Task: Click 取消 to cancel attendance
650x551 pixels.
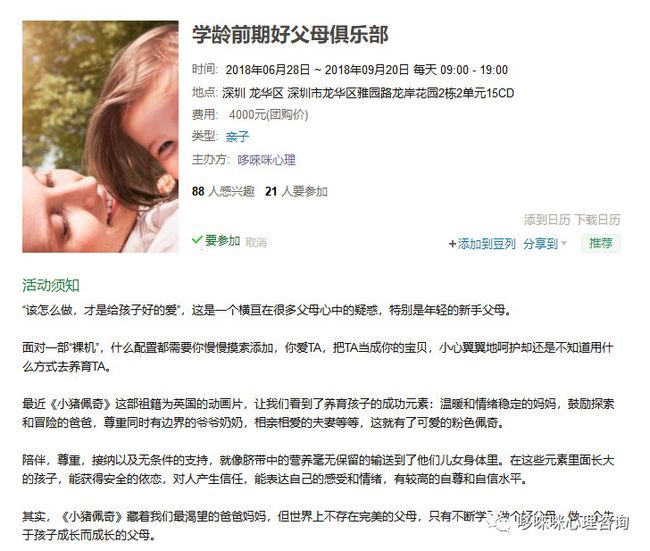Action: pos(256,242)
